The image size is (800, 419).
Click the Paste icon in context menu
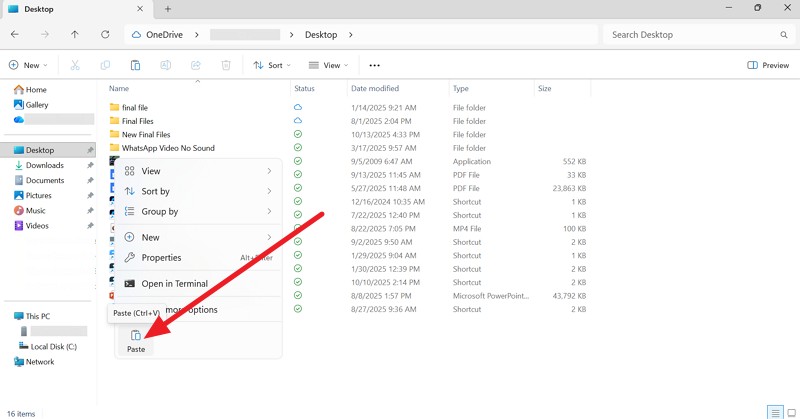coord(136,336)
